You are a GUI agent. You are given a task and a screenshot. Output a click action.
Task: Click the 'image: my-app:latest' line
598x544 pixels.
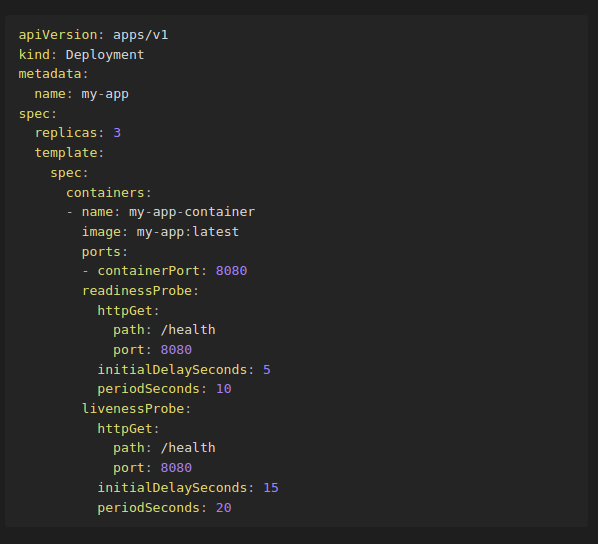click(x=161, y=232)
